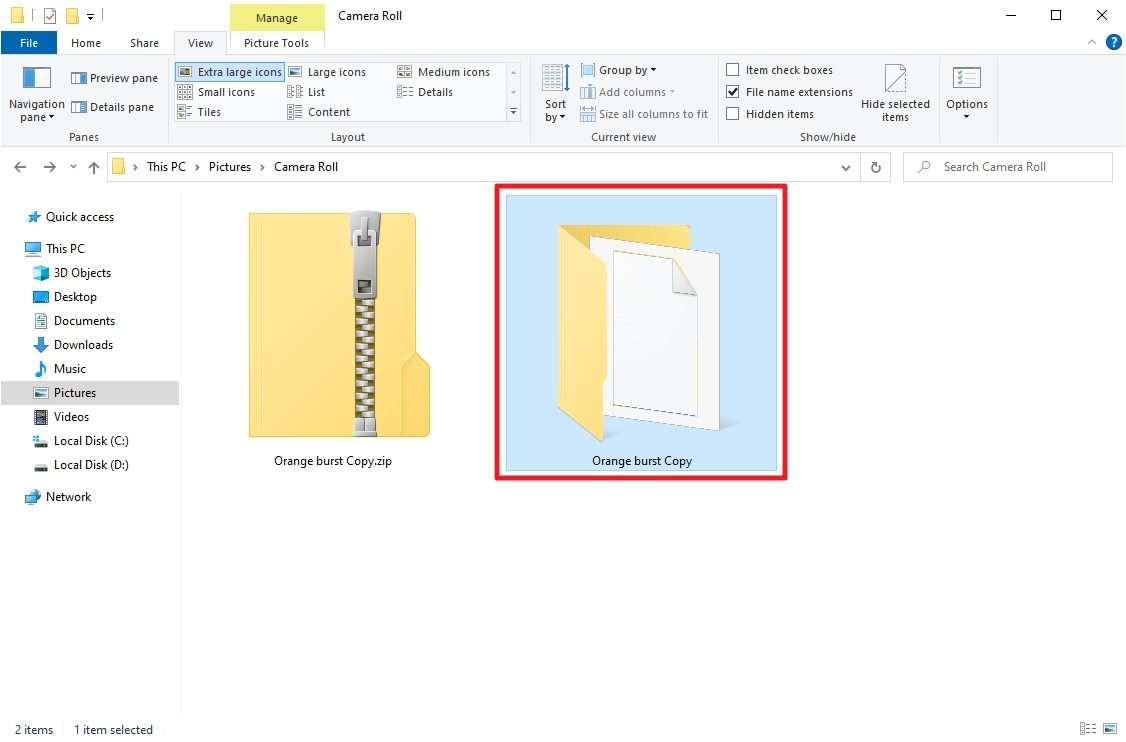Screen dimensions: 1126x742
Task: Click Hide selected items
Action: point(895,94)
